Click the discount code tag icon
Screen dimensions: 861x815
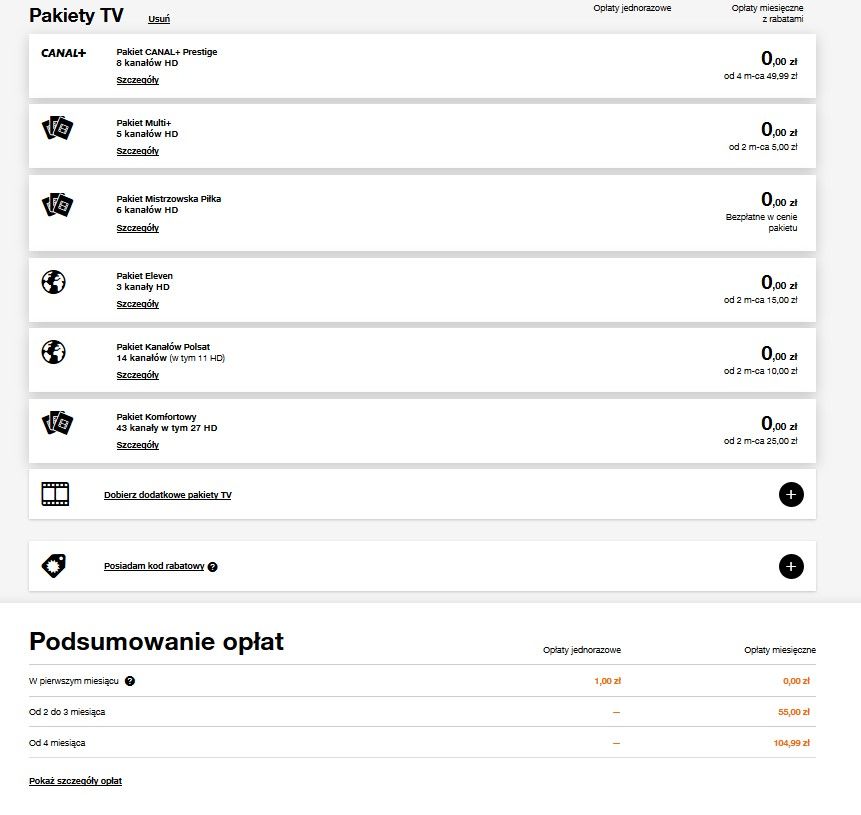pos(54,565)
